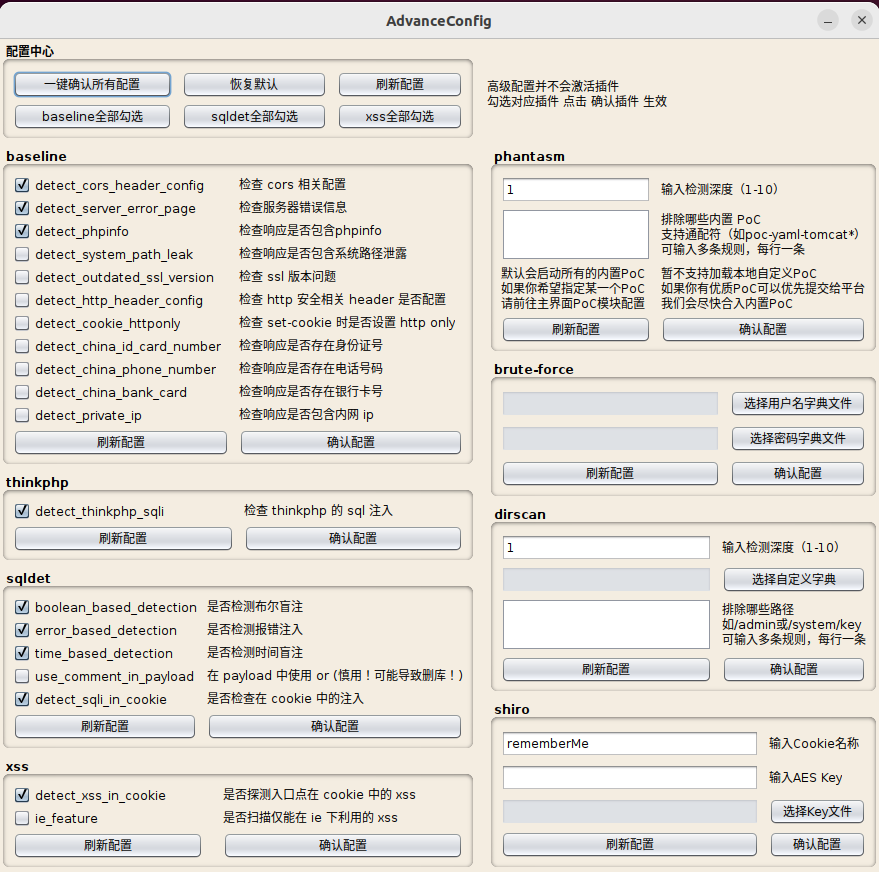
Task: Enable the detect_system_path_leak check
Action: coord(23,254)
